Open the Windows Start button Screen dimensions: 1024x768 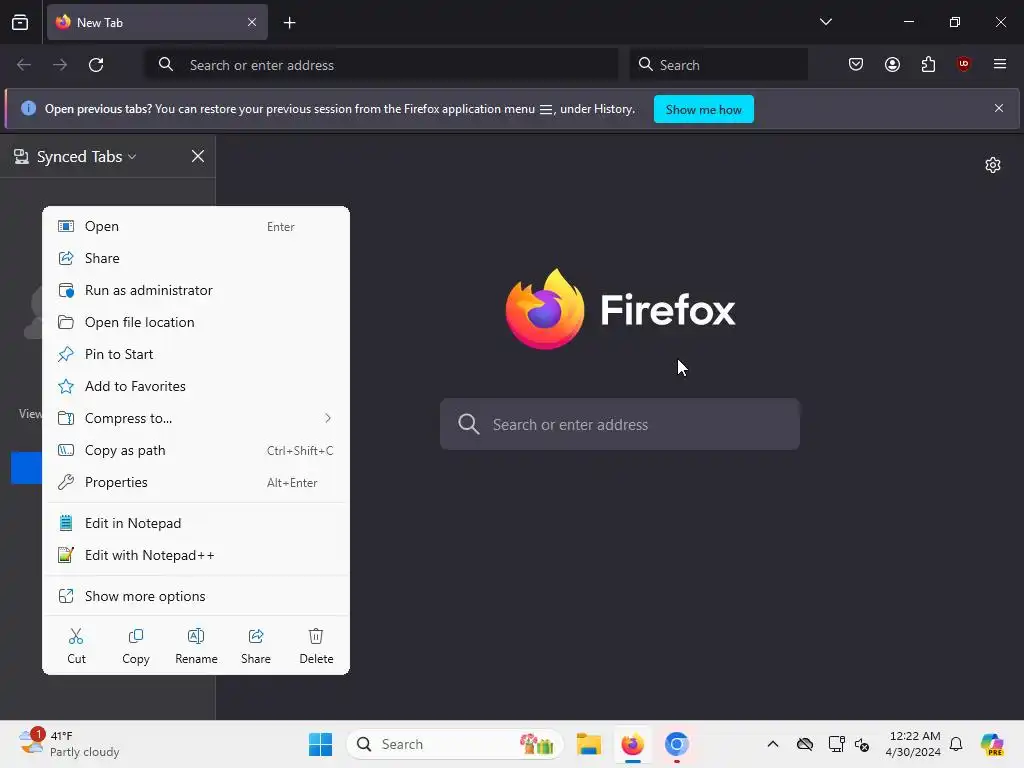pos(320,744)
